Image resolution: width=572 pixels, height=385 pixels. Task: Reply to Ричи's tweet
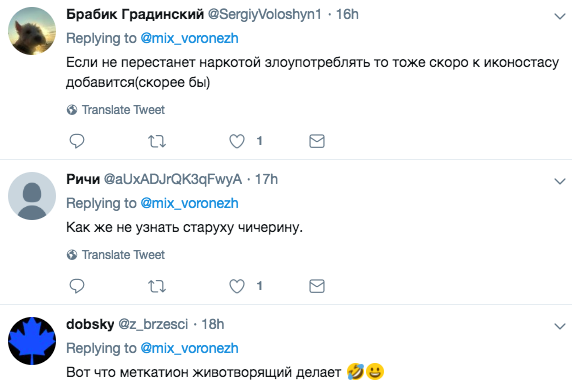77,286
